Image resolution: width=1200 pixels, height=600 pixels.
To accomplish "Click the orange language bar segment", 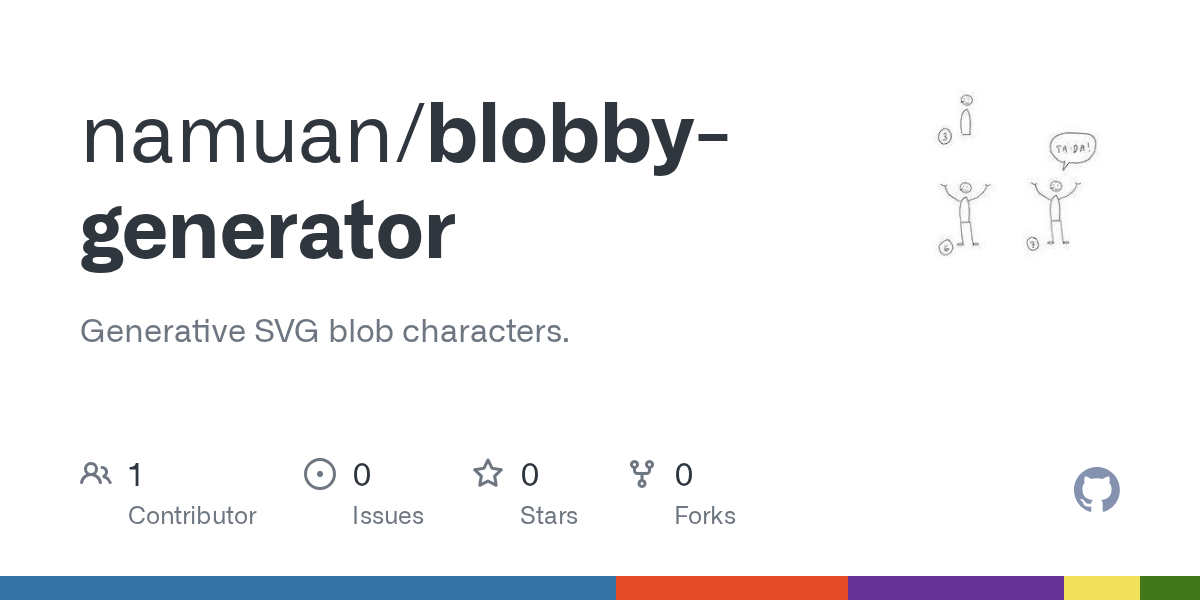I will pyautogui.click(x=731, y=588).
